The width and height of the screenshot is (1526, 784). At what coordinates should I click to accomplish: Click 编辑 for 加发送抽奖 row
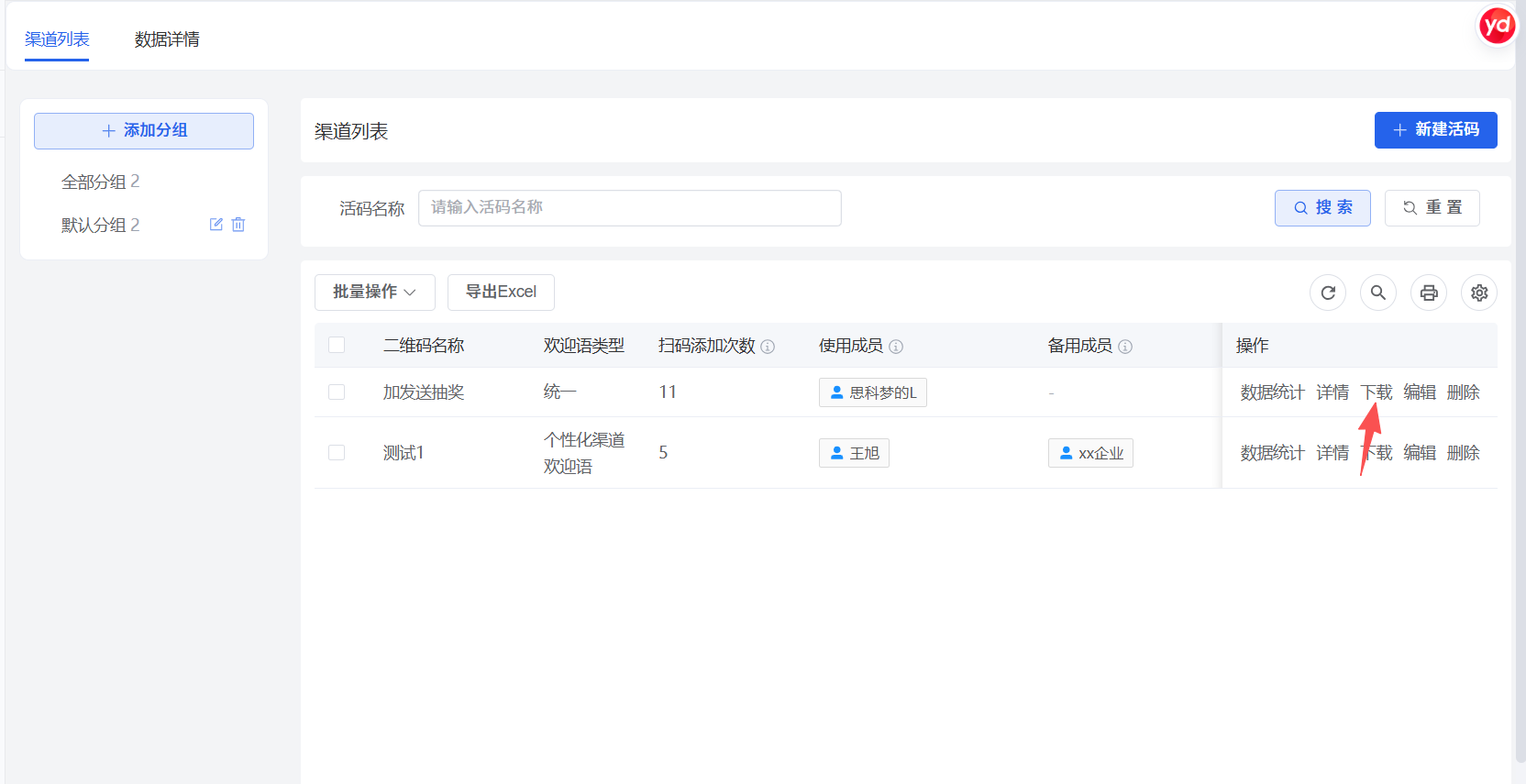[x=1420, y=392]
